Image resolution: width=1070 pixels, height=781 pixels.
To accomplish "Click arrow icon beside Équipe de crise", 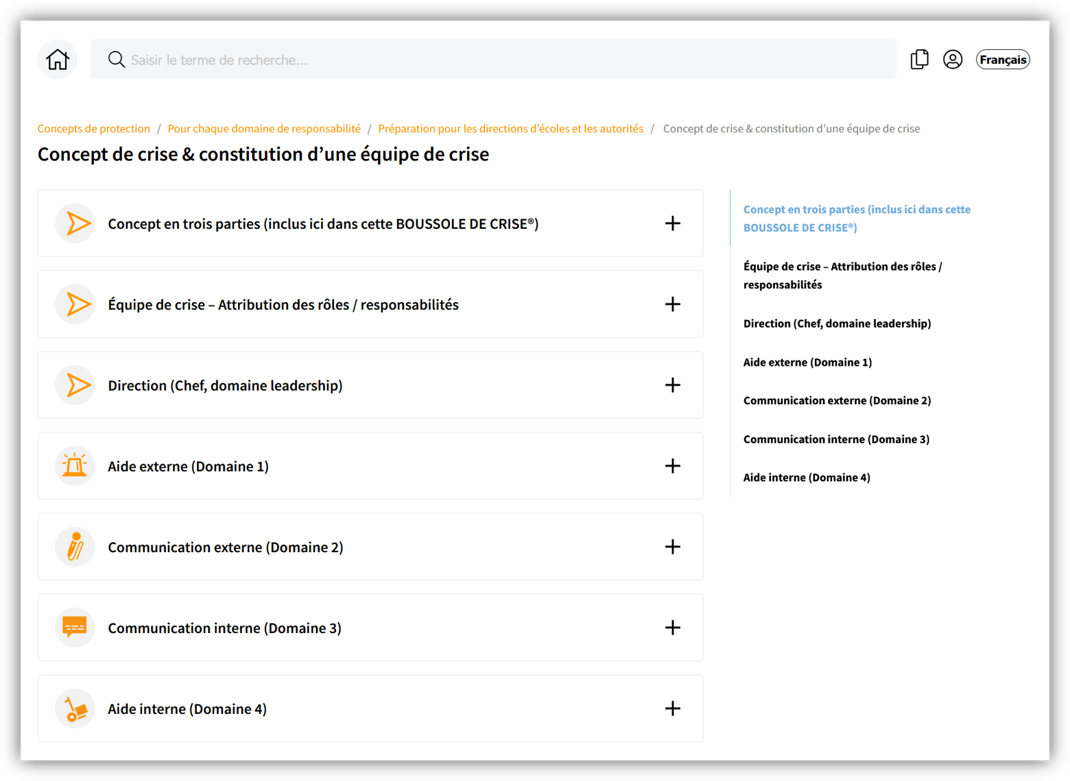I will [75, 304].
